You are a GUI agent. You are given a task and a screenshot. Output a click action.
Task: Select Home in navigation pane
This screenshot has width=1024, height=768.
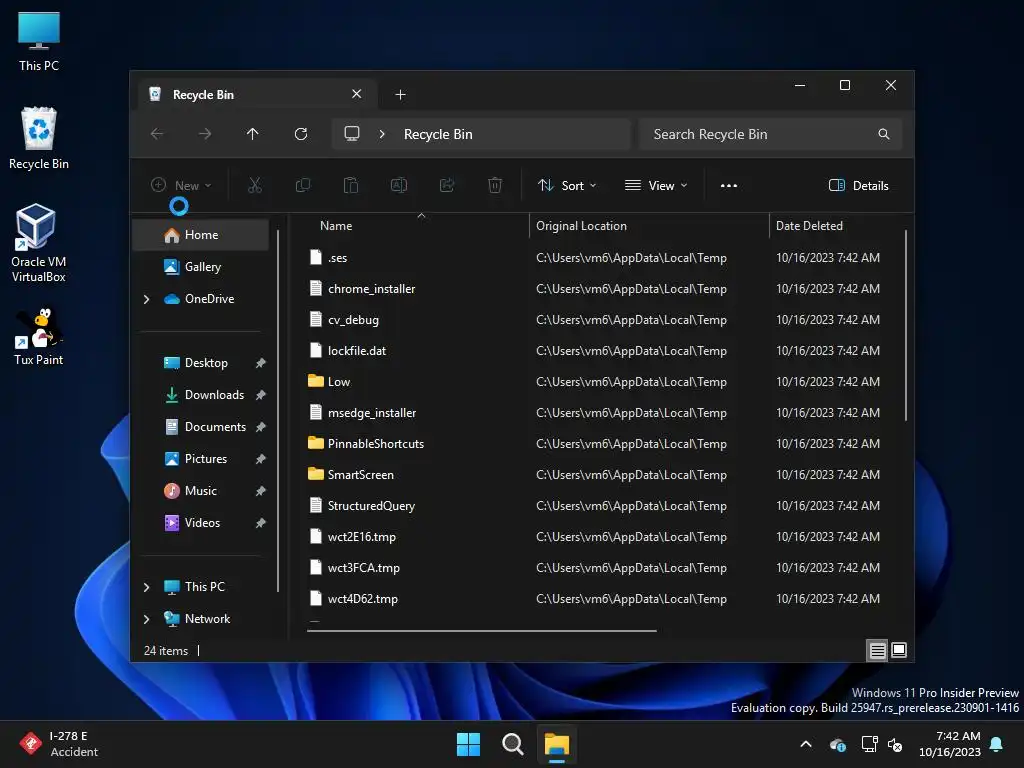[201, 235]
